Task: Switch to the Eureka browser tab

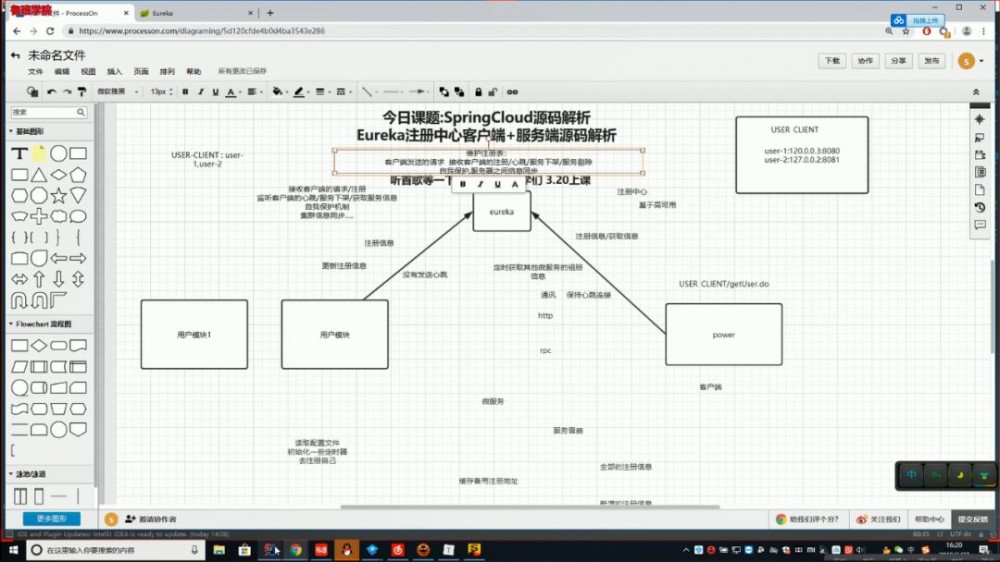Action: coord(196,13)
